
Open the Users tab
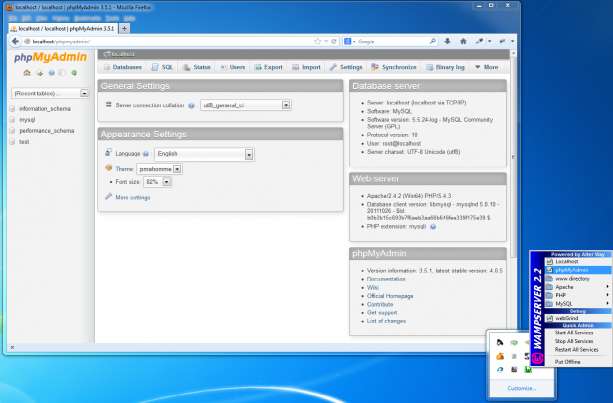233,67
